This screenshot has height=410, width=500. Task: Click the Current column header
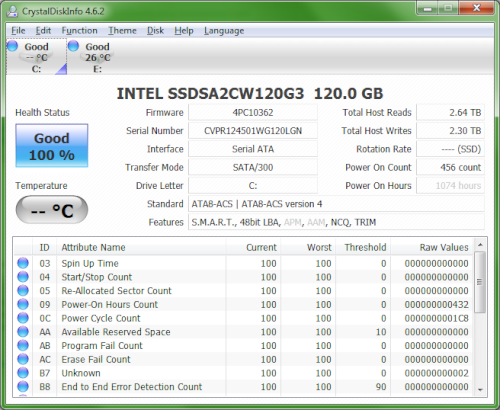click(x=253, y=247)
